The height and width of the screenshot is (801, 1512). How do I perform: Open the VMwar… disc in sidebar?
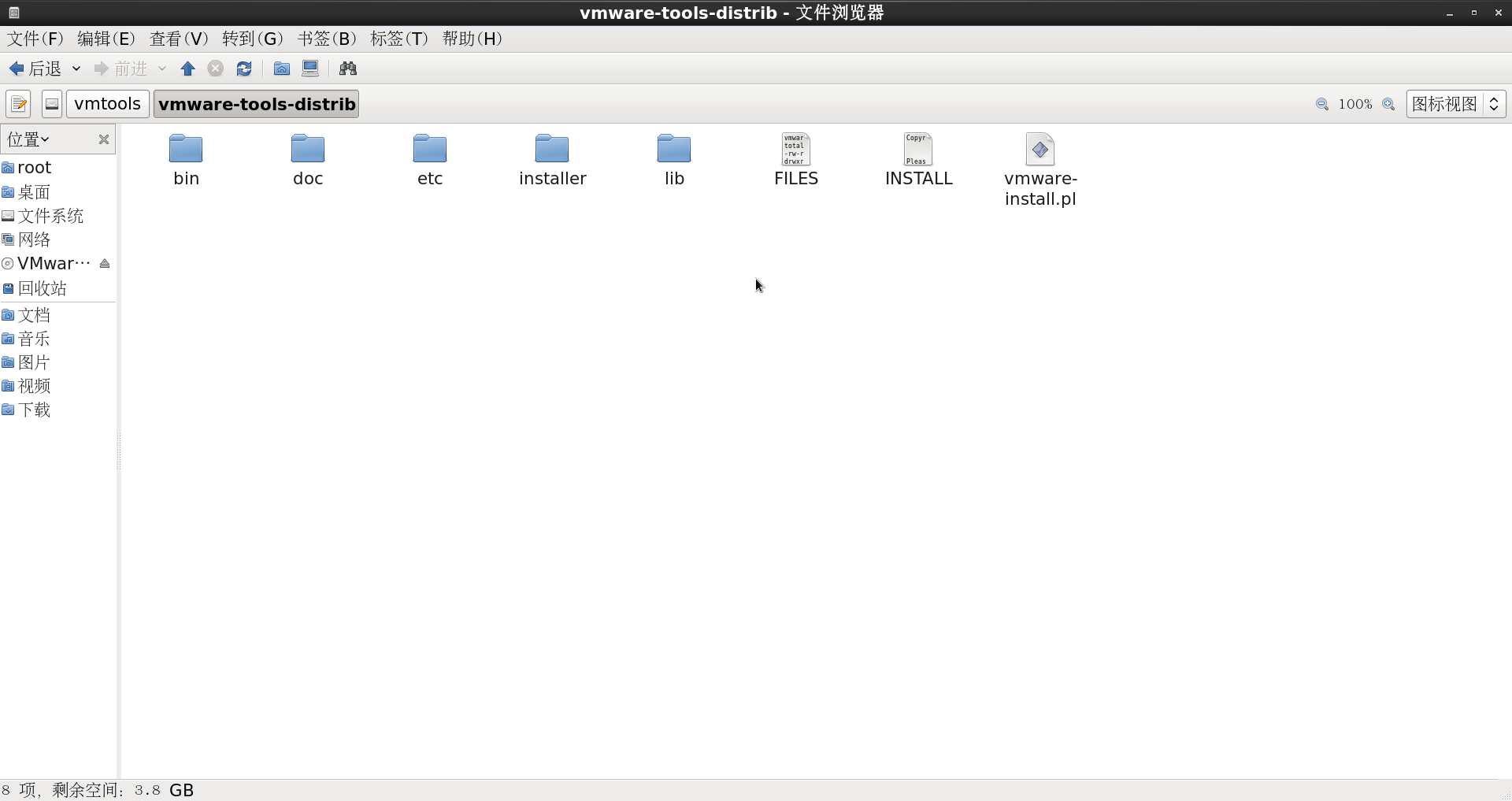point(47,264)
